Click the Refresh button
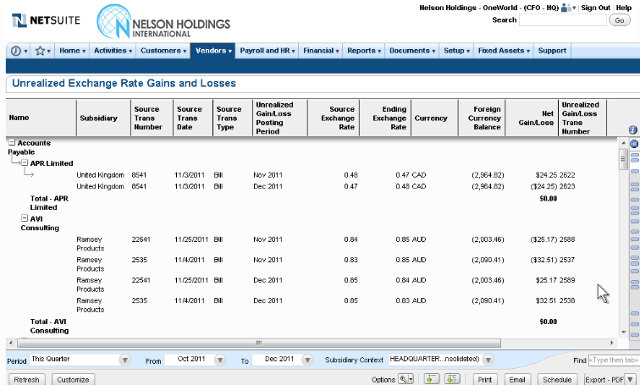This screenshot has width=640, height=385. 27,379
